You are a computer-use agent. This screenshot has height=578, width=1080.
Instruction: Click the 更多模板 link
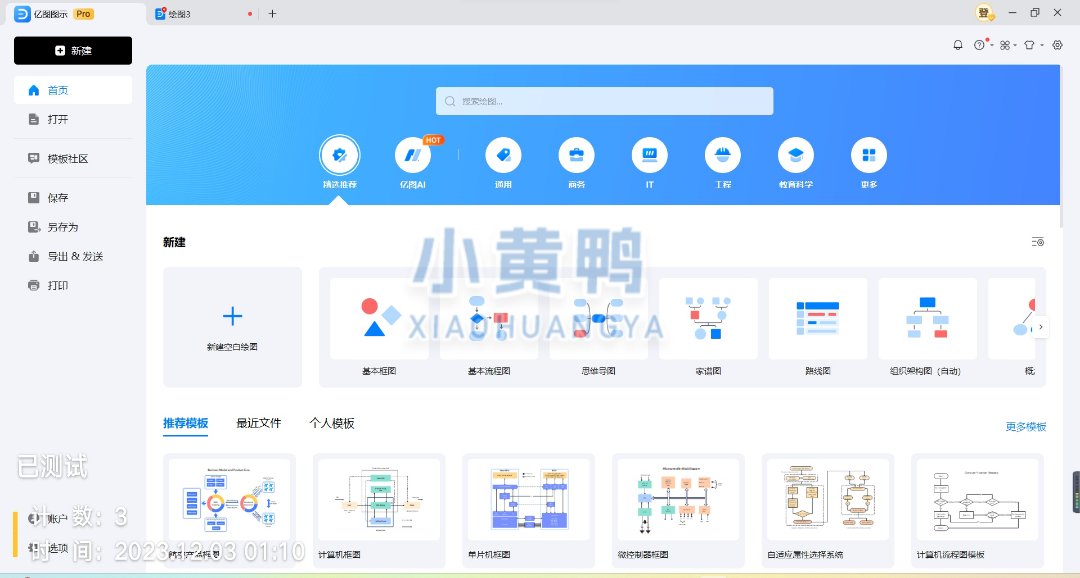click(1025, 427)
